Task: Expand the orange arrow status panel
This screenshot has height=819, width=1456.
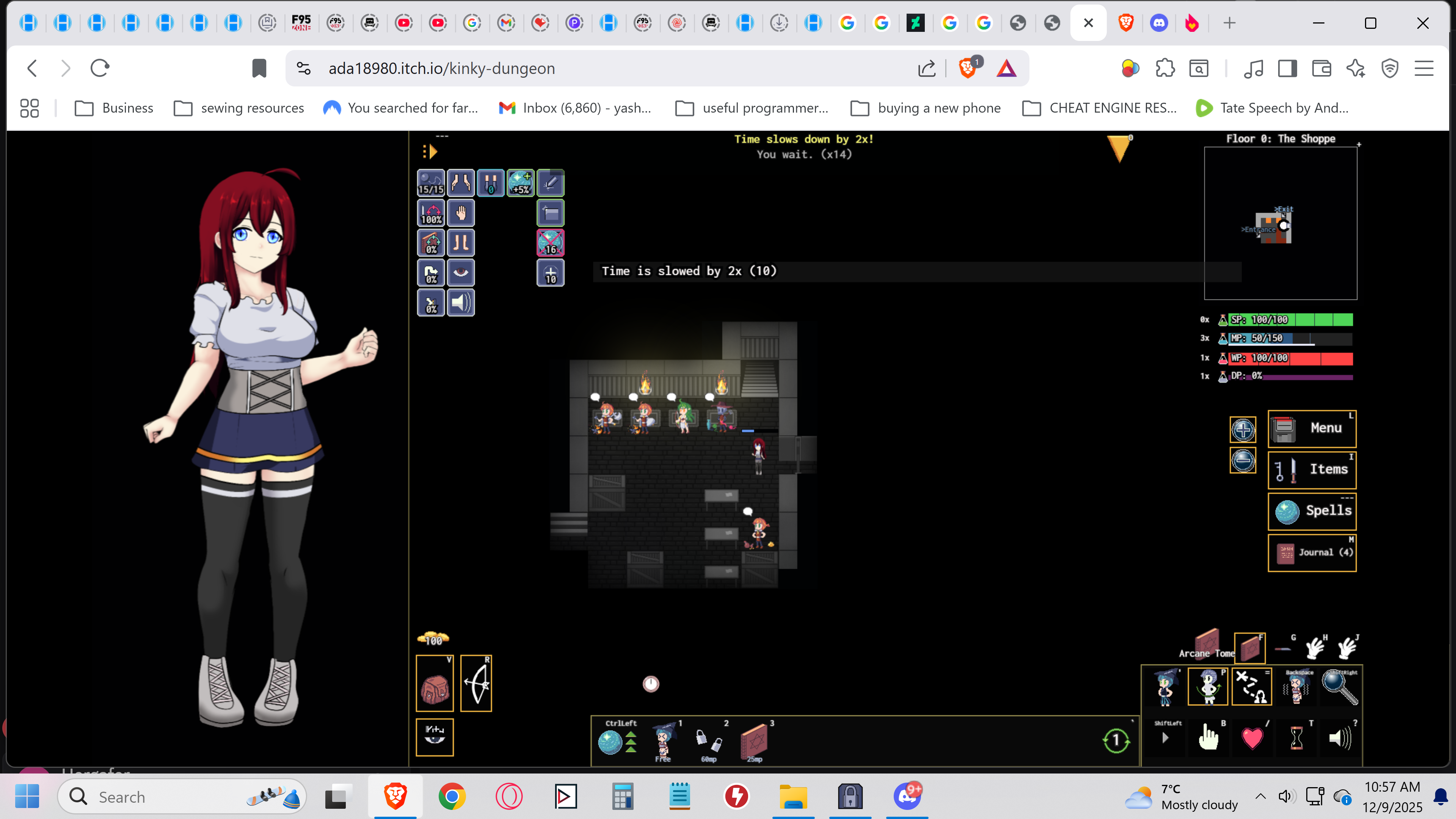Action: click(430, 152)
